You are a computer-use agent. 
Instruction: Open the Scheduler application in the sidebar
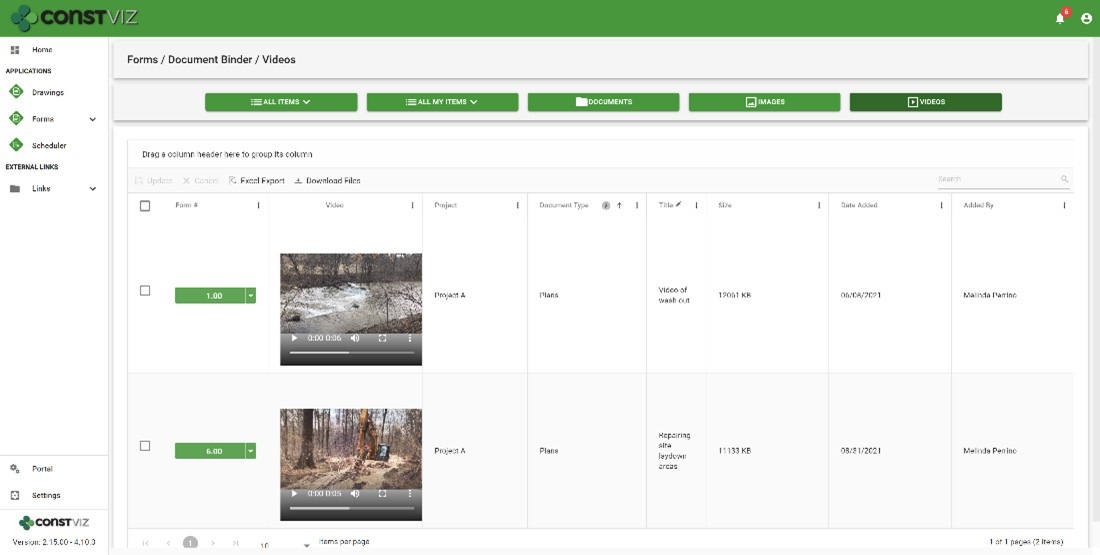click(48, 145)
